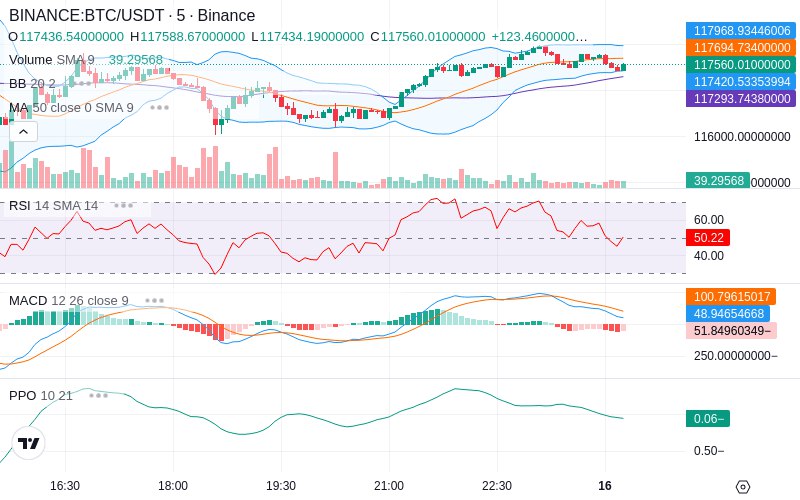Screen dimensions: 800x500
Task: Click the 60.00 level on RSI axis
Action: coord(709,220)
